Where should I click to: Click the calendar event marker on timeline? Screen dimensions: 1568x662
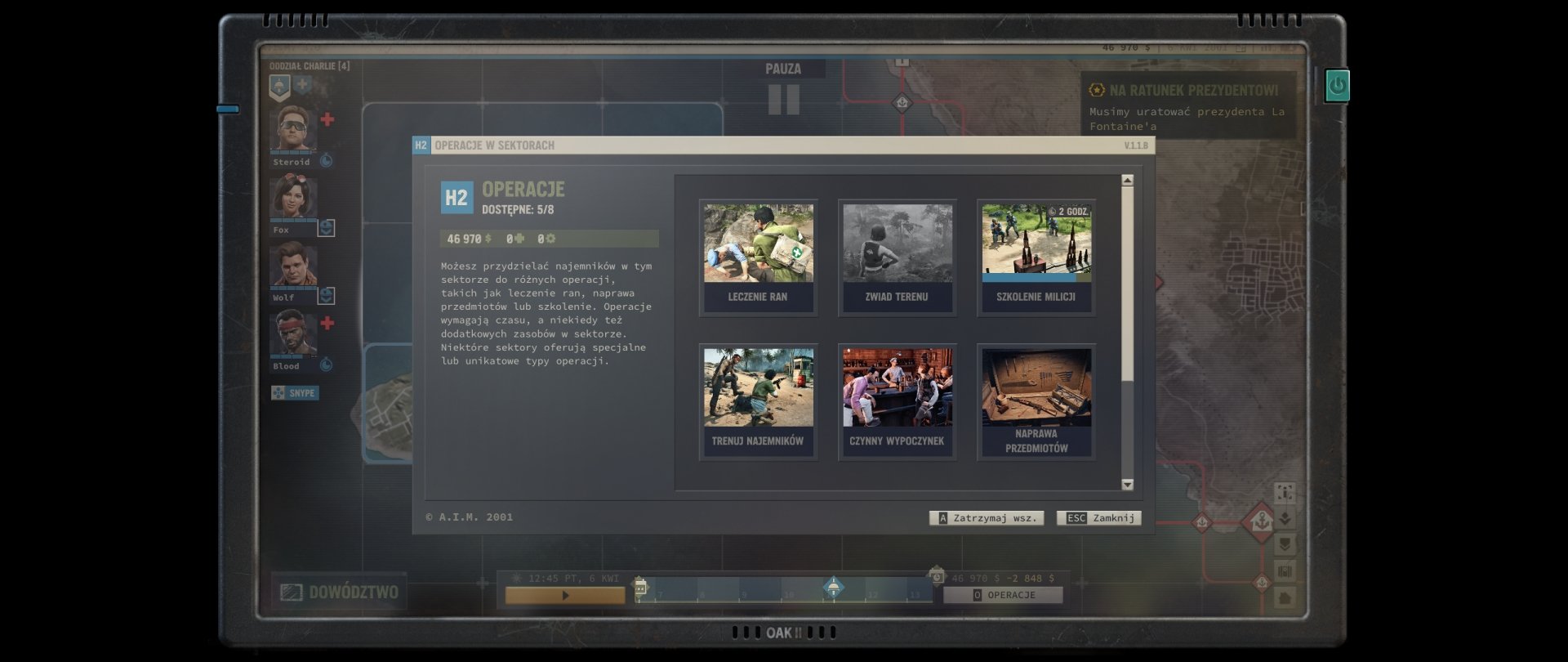click(640, 585)
